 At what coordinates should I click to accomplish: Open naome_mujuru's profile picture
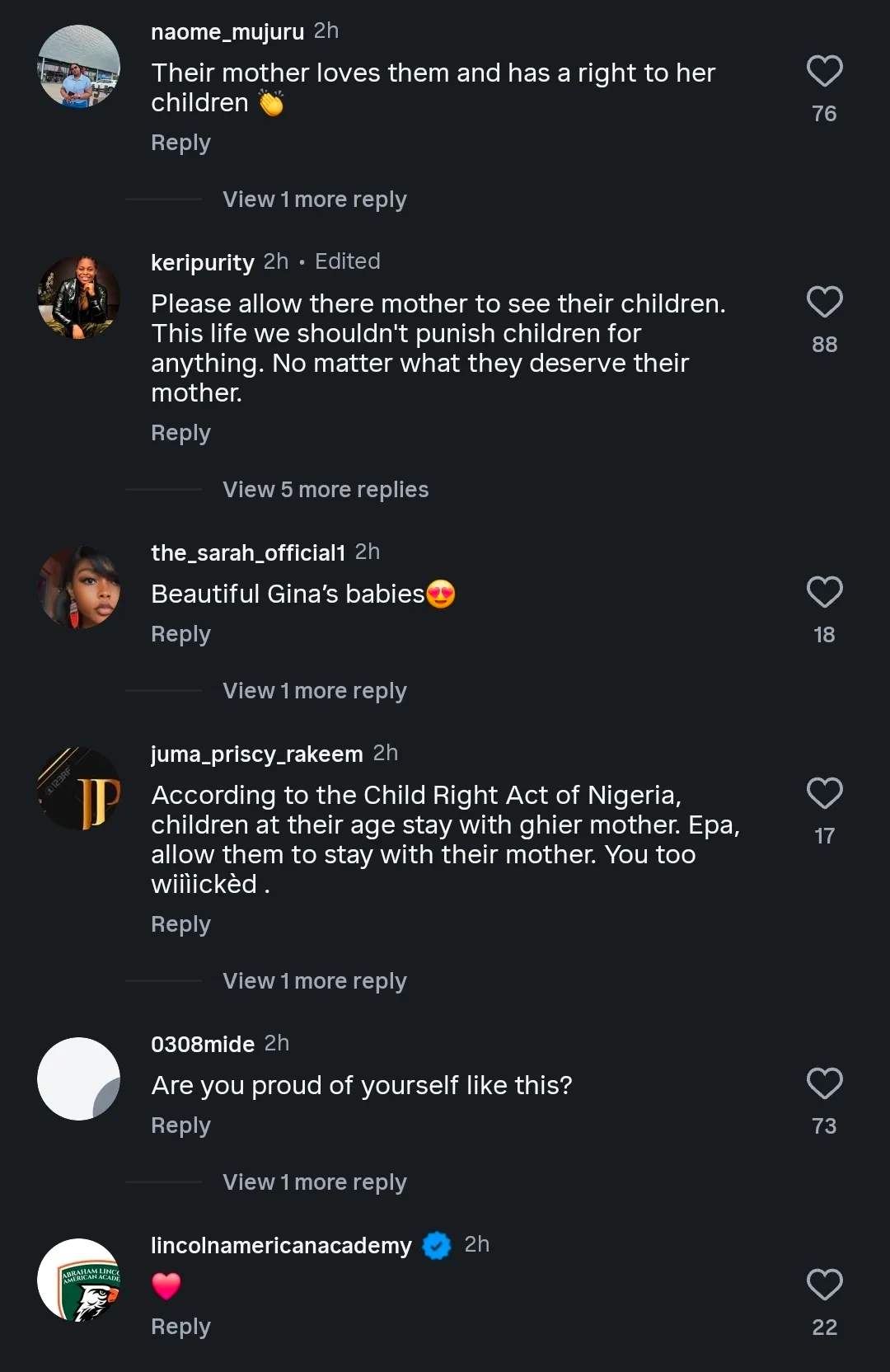click(79, 67)
